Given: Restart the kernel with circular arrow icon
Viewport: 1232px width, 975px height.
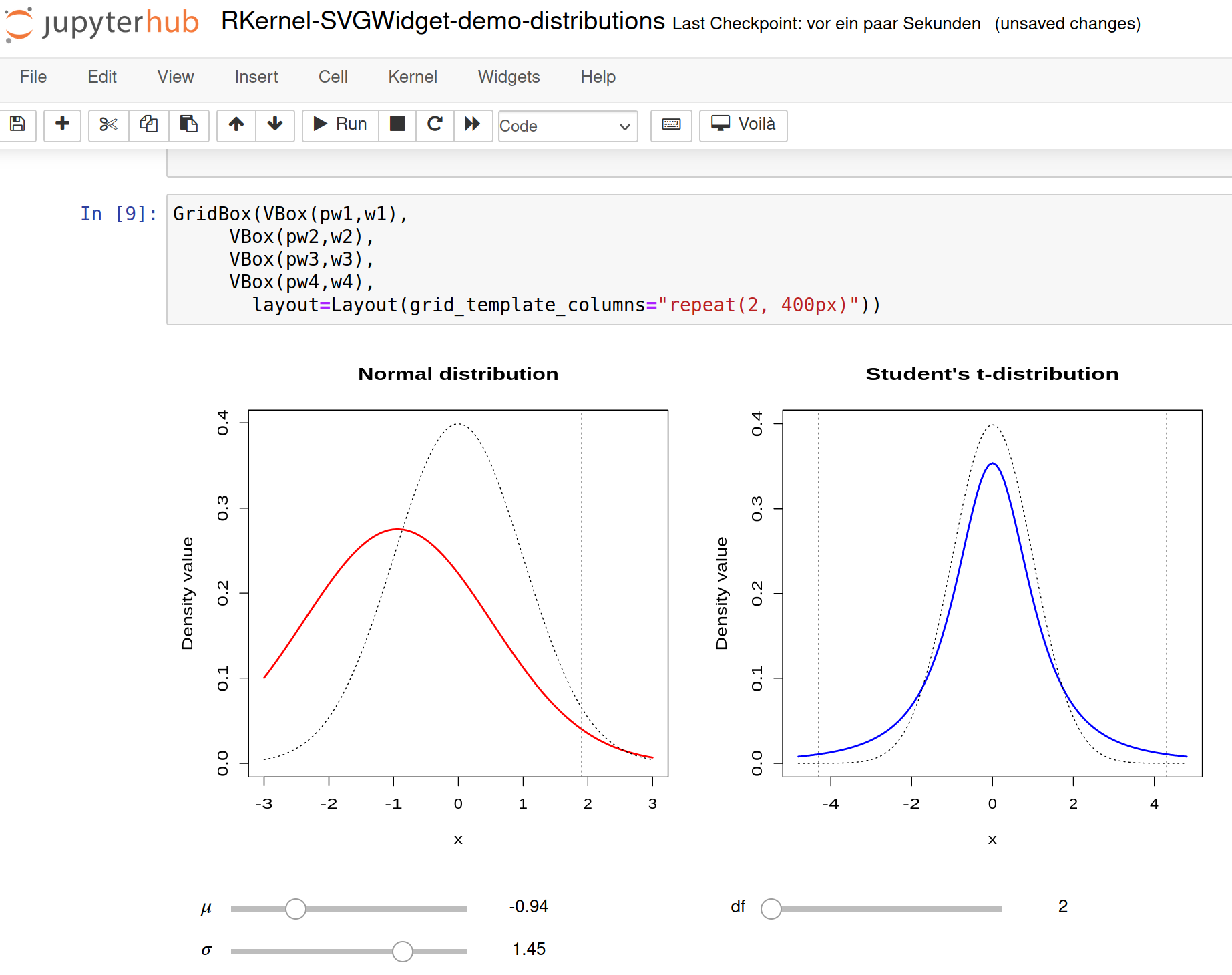Looking at the screenshot, I should coord(435,125).
